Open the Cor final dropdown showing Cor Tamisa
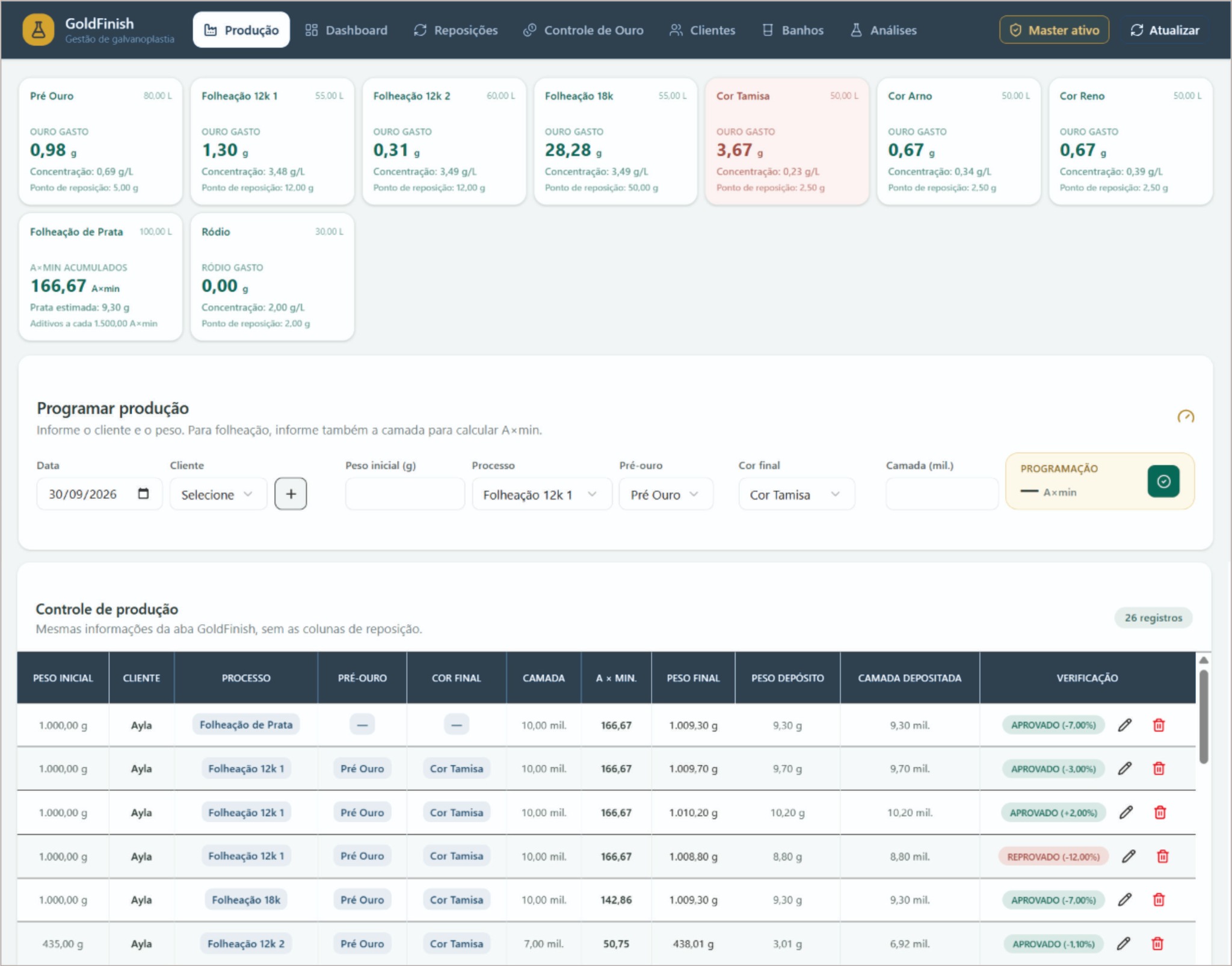The width and height of the screenshot is (1232, 966). pyautogui.click(x=796, y=494)
